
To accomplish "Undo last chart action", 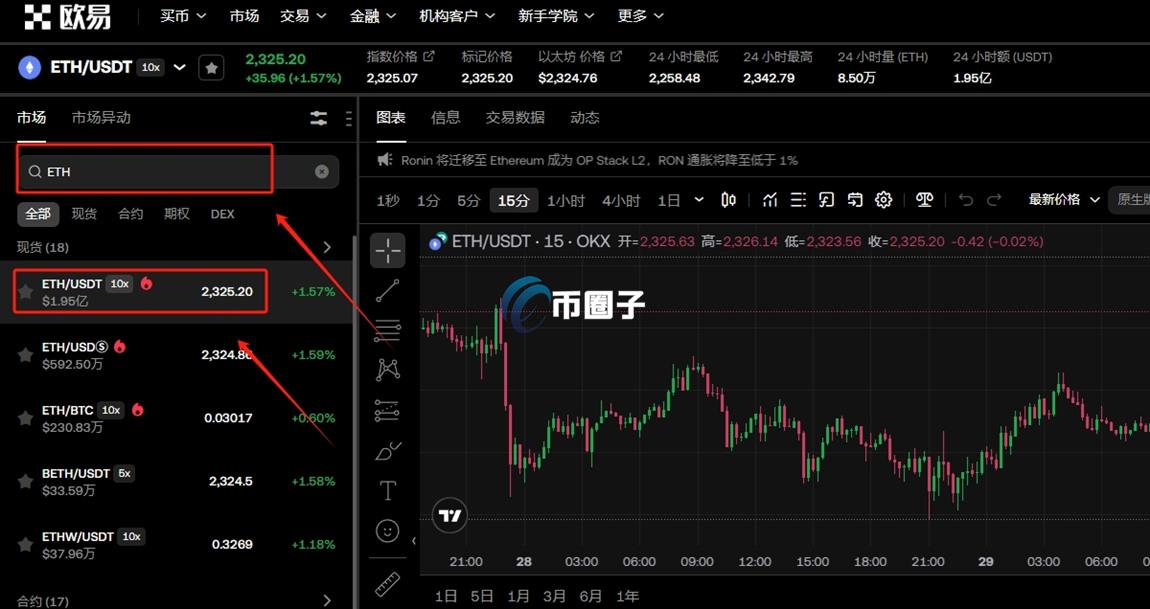I will [966, 200].
